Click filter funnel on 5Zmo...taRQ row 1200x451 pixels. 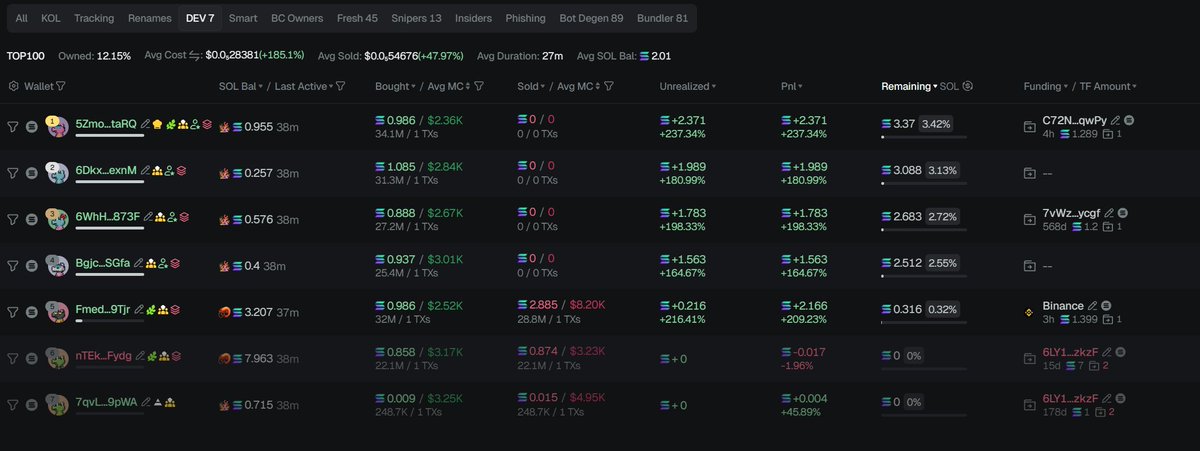pos(13,127)
